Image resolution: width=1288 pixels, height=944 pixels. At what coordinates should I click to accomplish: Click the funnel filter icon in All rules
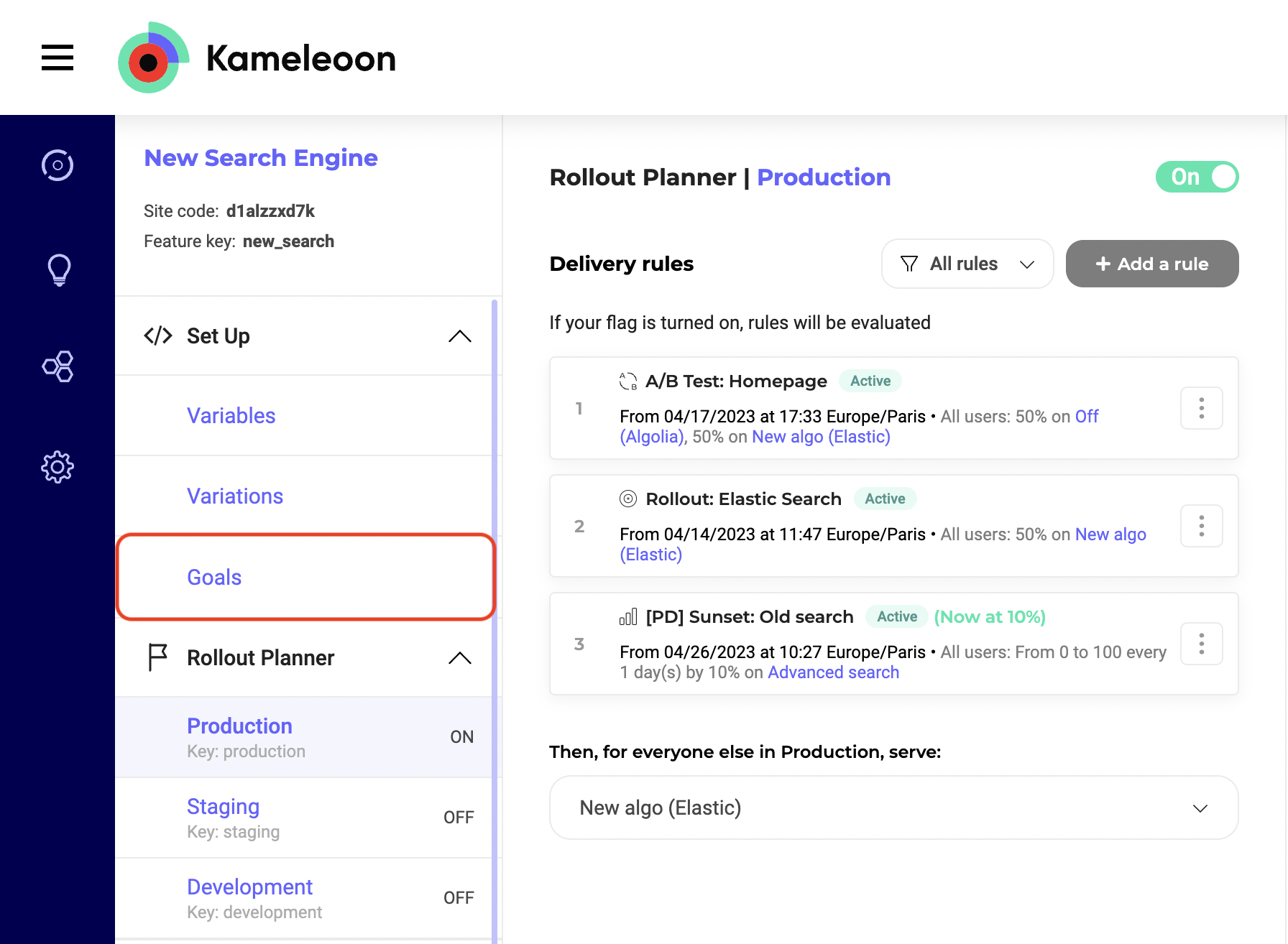909,264
